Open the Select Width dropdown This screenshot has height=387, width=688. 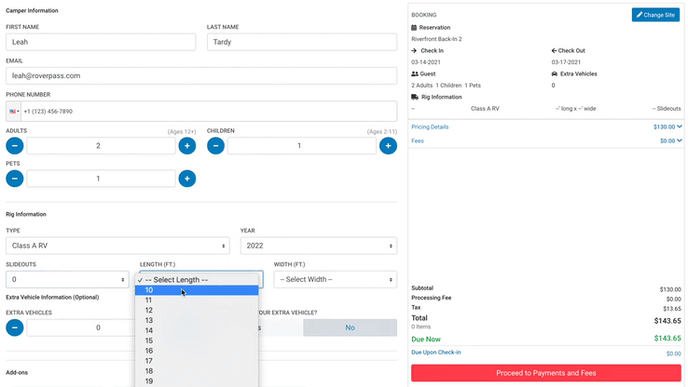[335, 280]
